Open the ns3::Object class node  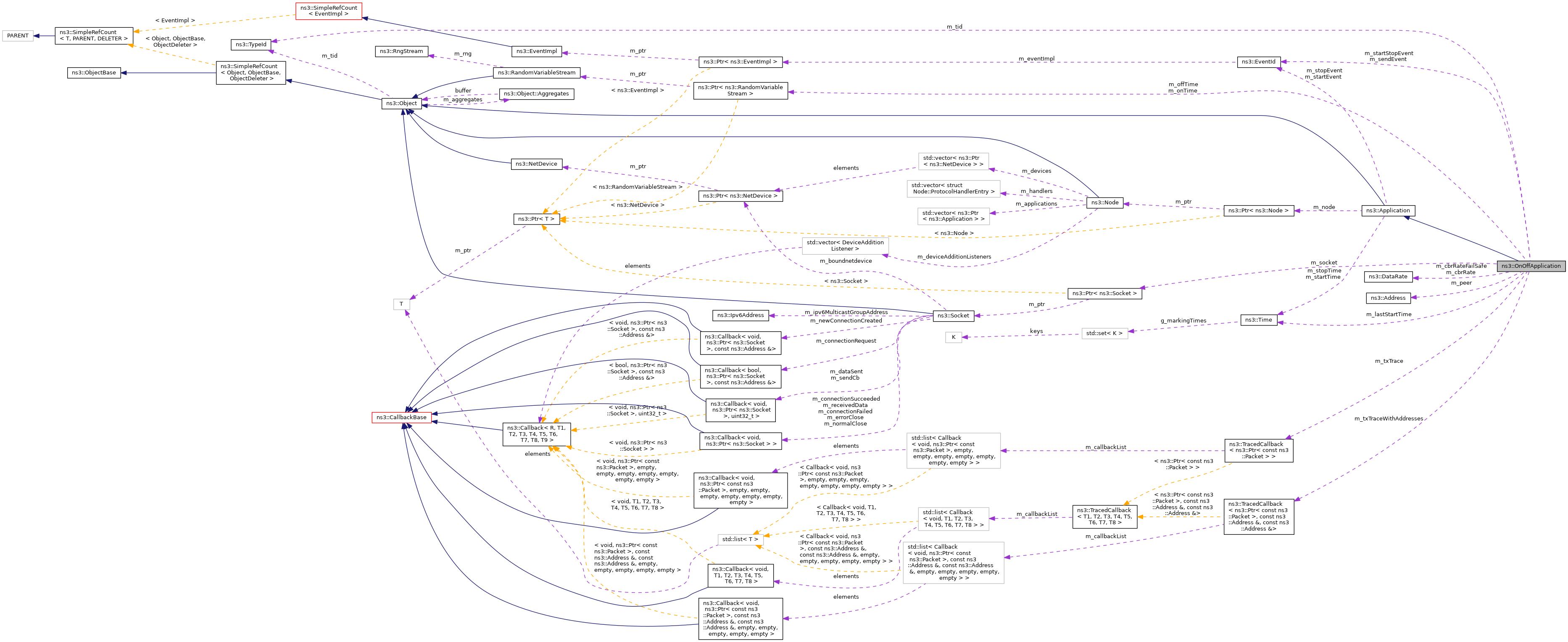tap(401, 103)
